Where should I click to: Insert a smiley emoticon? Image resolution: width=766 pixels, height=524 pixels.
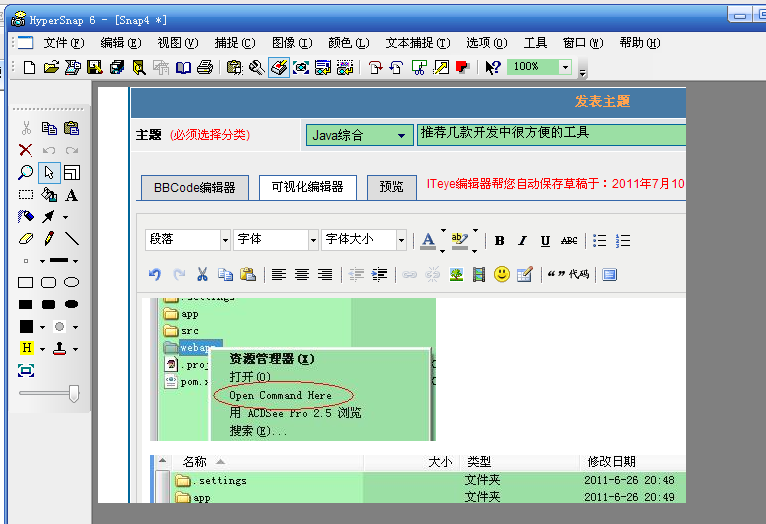click(x=502, y=274)
